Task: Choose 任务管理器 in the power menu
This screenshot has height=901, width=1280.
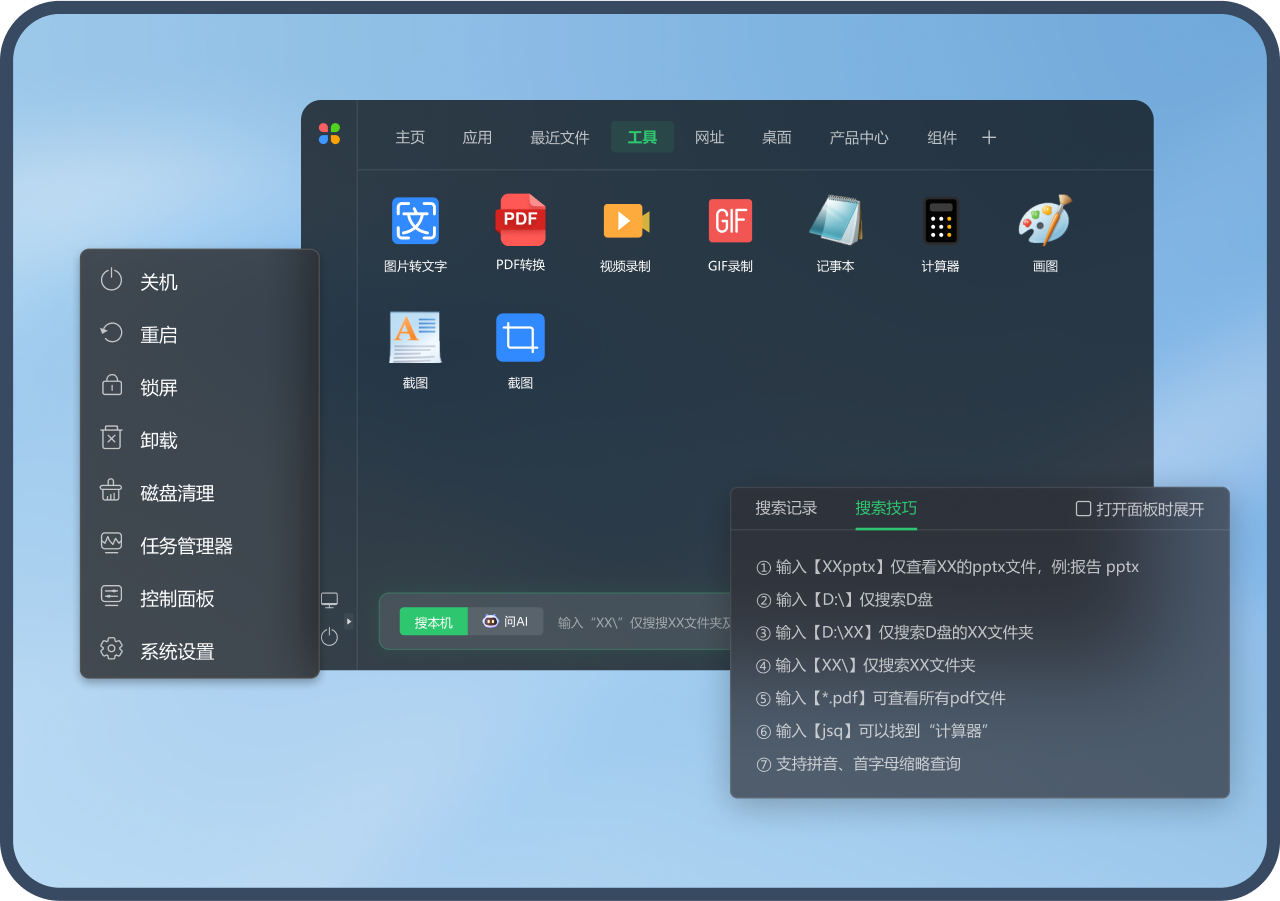Action: pos(186,546)
